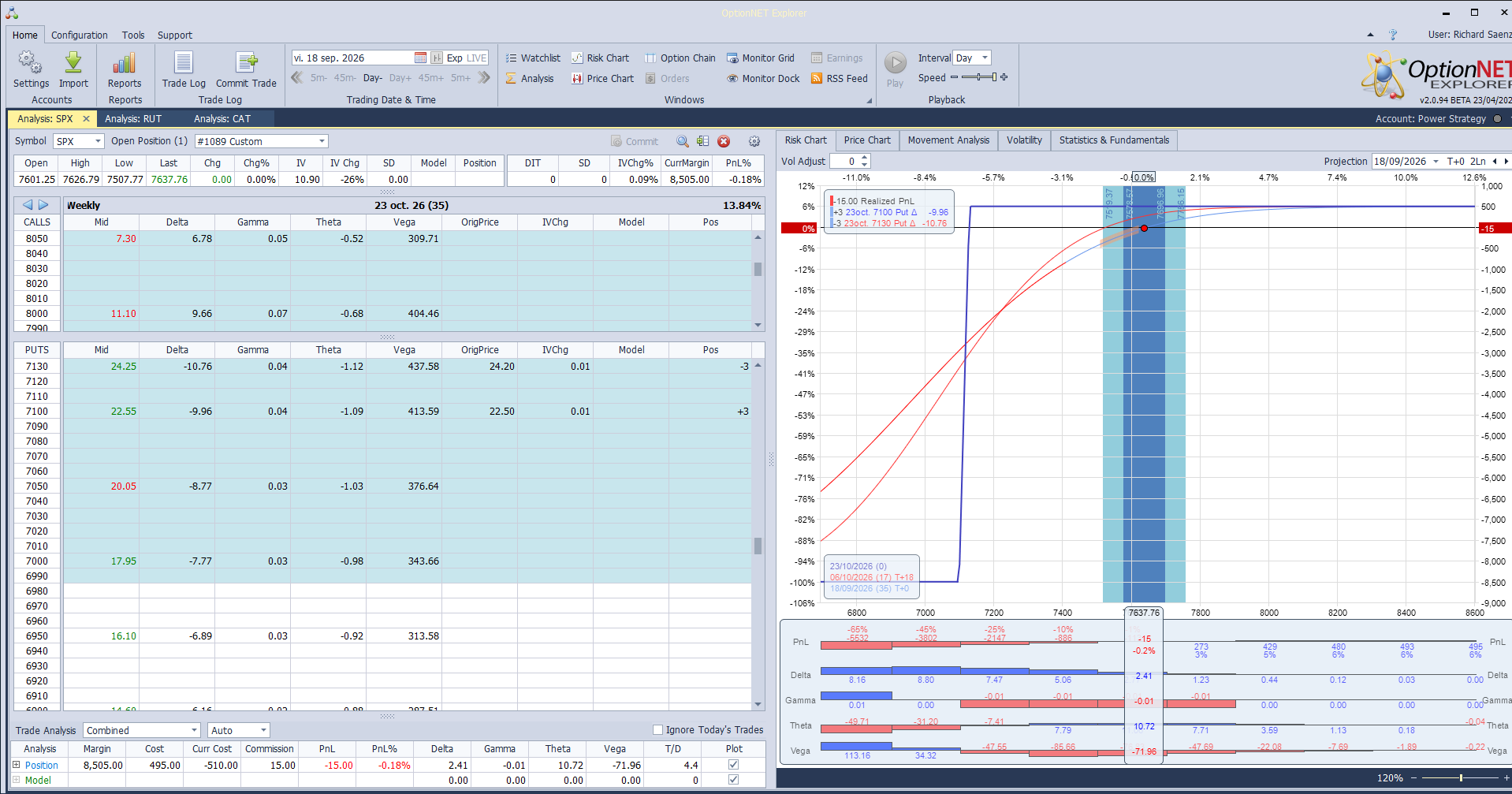Viewport: 1512px width, 794px height.
Task: Click the Commit Trade icon
Action: point(246,62)
